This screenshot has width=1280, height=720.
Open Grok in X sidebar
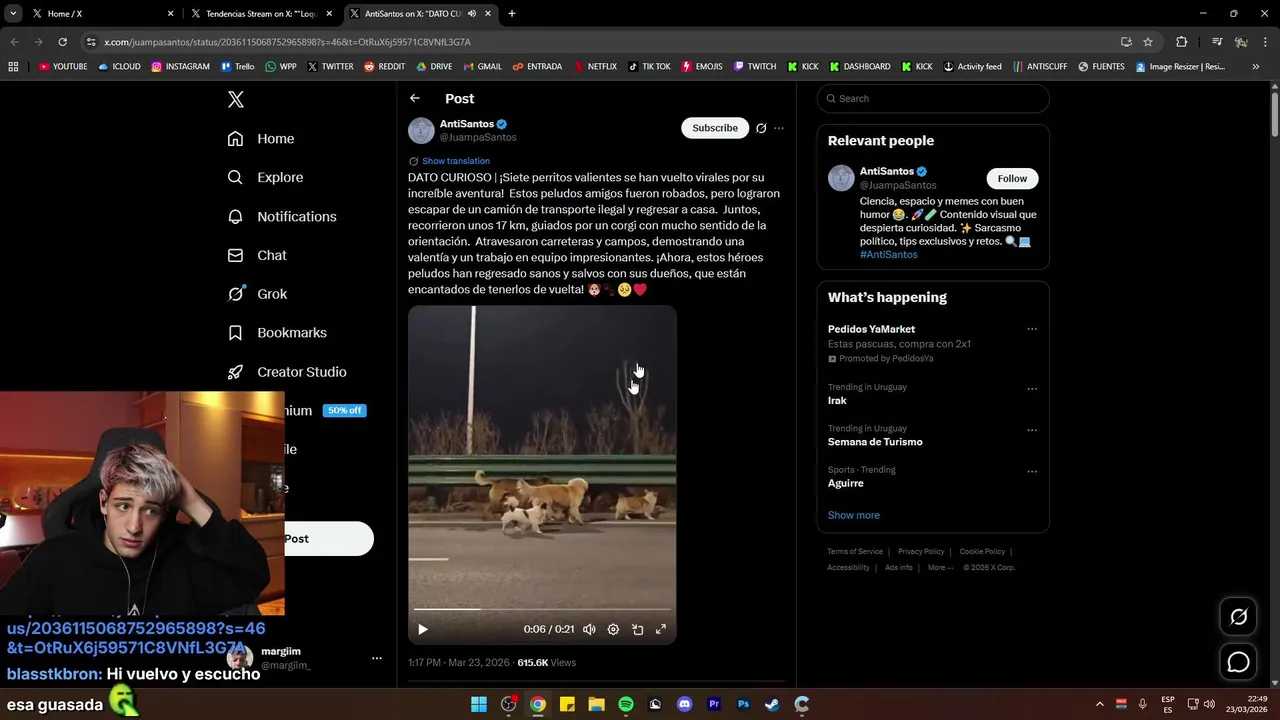click(257, 294)
